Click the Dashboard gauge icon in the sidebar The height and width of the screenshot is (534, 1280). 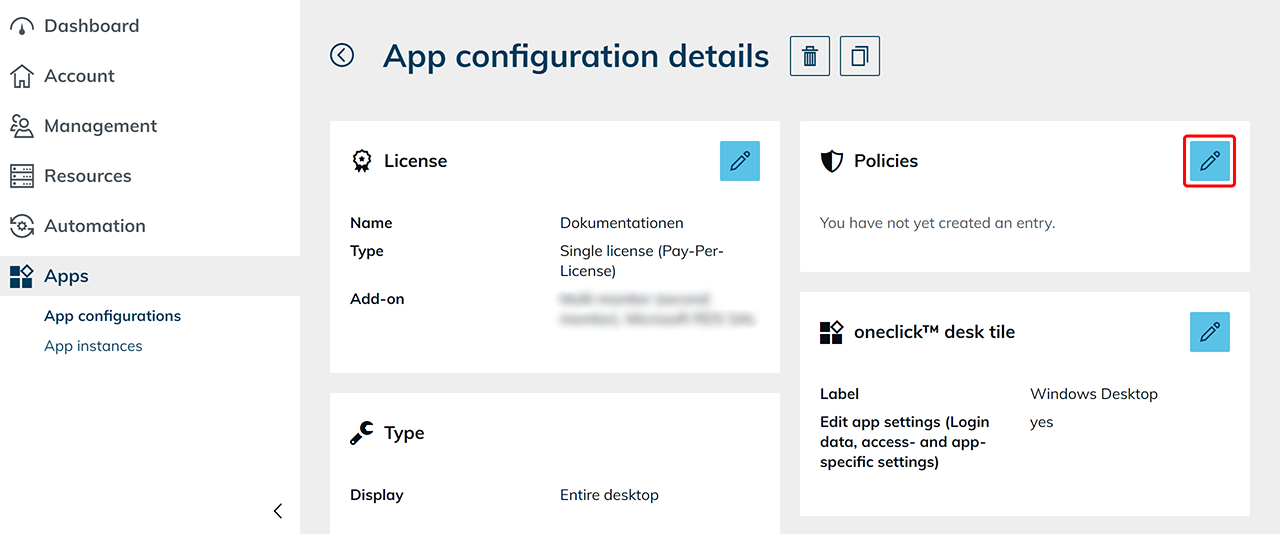pyautogui.click(x=21, y=26)
